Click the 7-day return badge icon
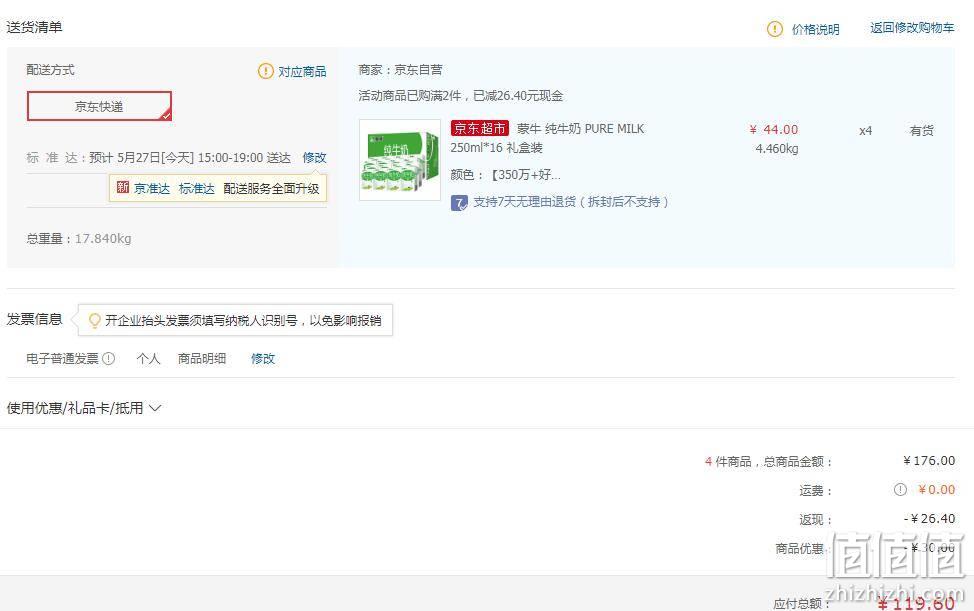Viewport: 974px width, 611px height. click(x=459, y=202)
